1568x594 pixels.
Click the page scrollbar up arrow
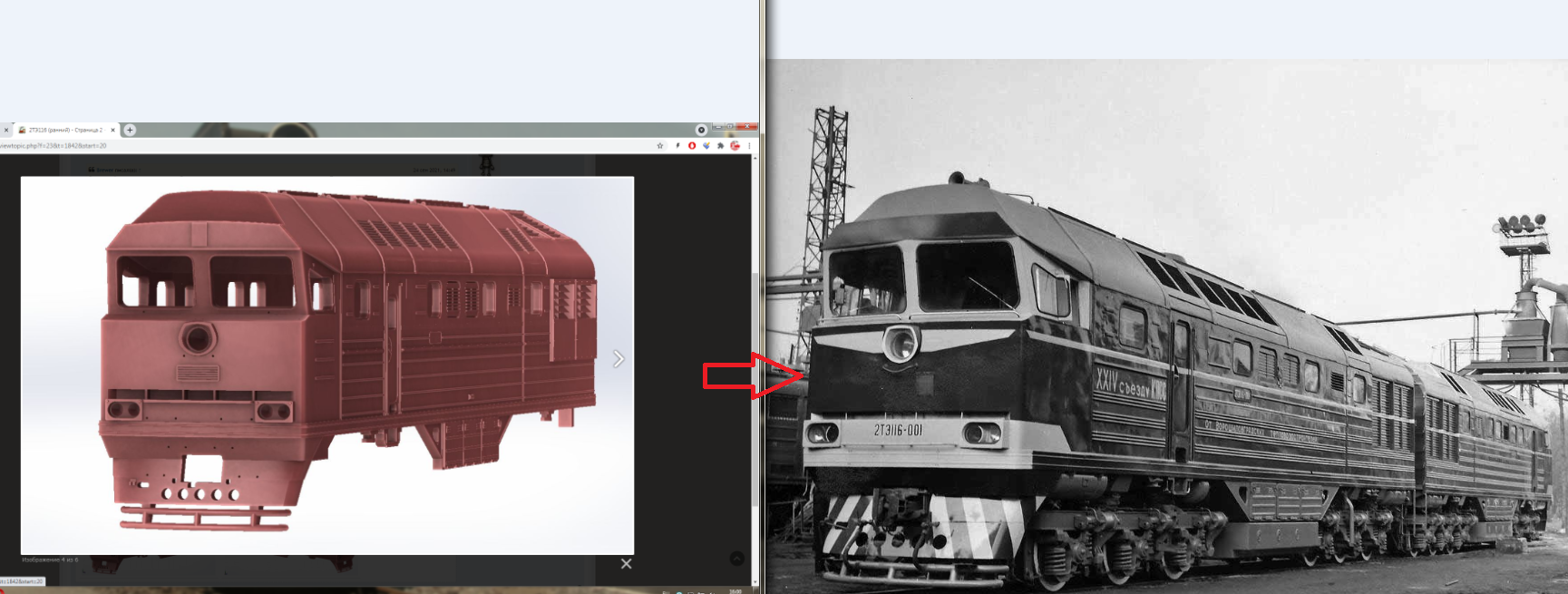755,159
